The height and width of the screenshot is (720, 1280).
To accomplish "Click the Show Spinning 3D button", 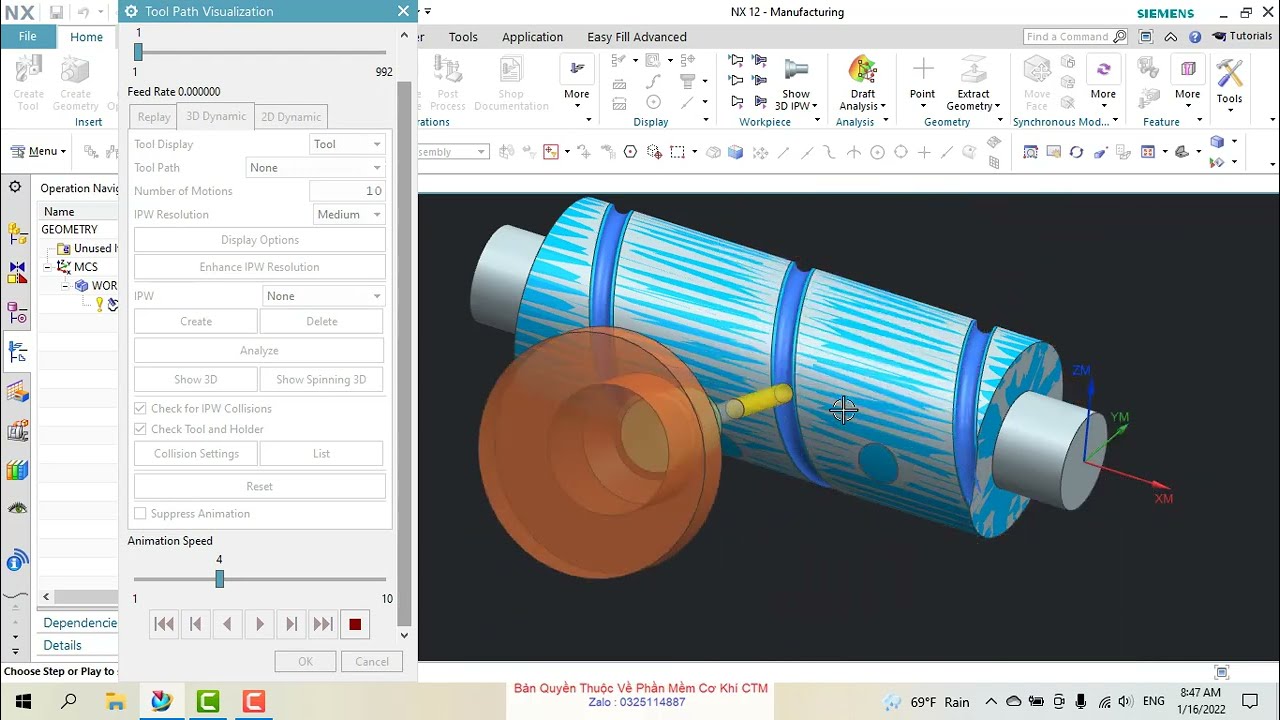I will click(321, 379).
